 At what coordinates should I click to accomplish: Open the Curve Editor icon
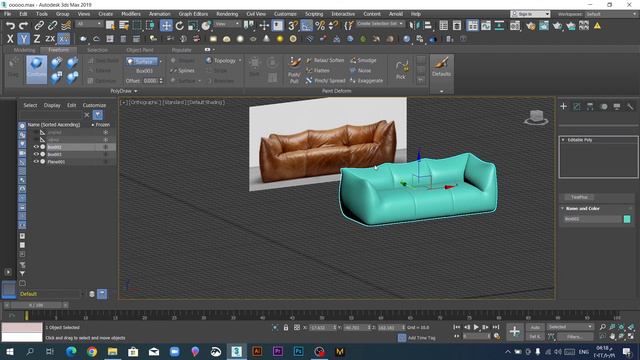click(486, 26)
